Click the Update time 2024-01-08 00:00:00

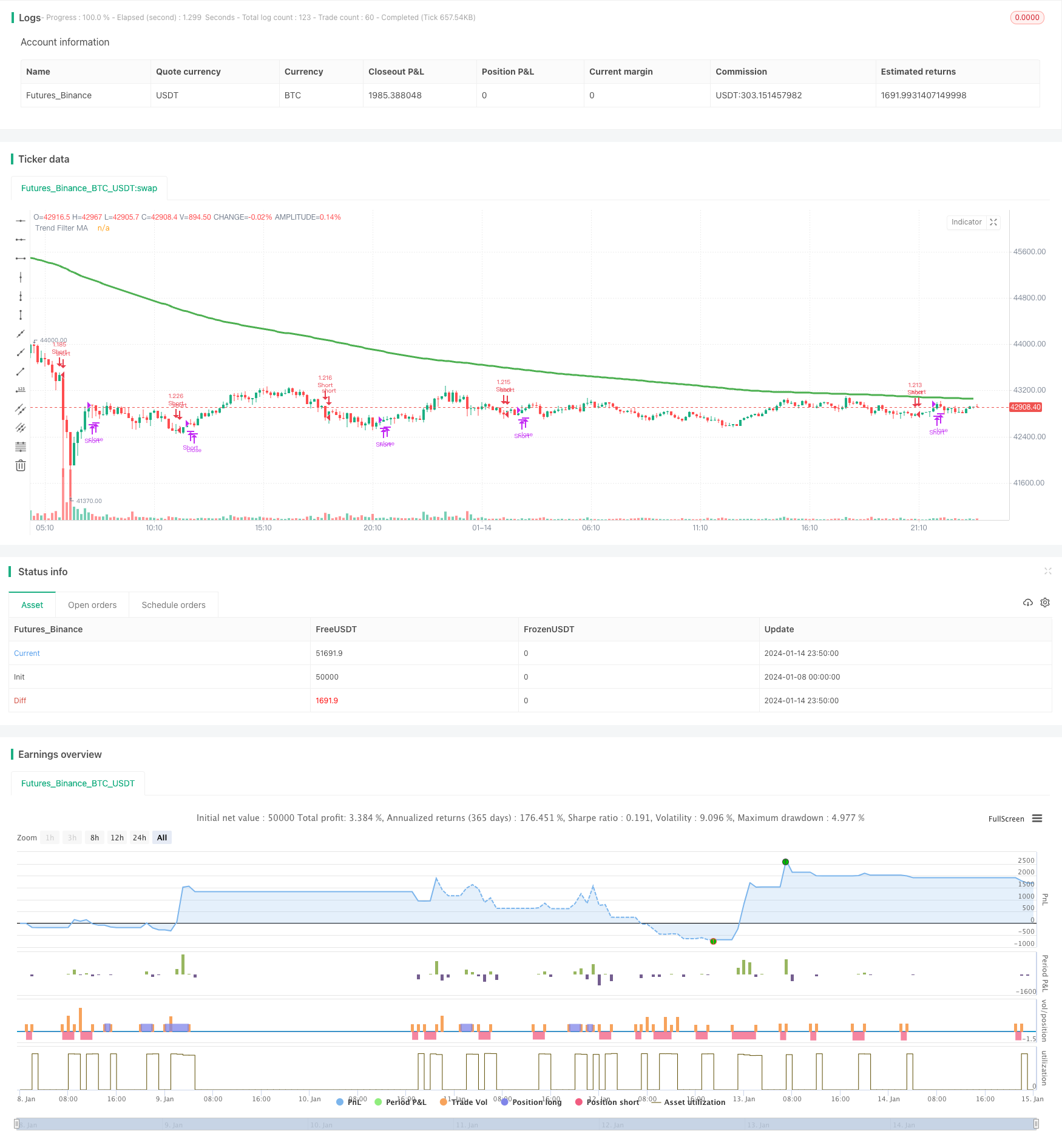coord(802,677)
